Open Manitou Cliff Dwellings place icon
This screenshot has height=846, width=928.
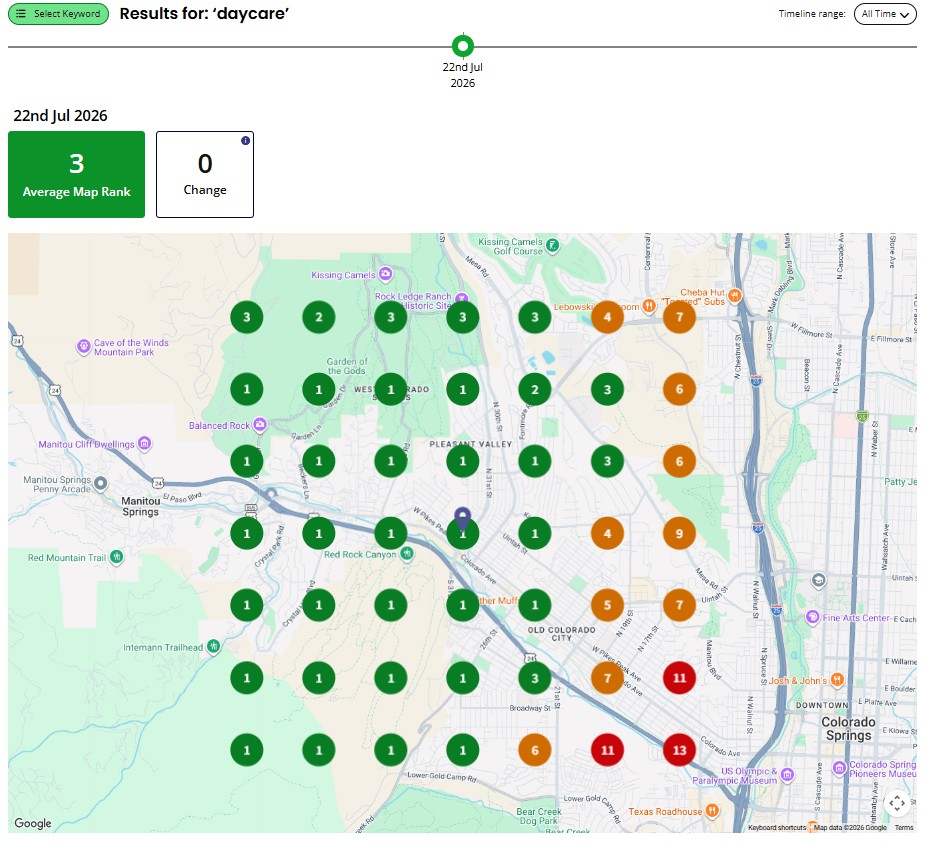(144, 443)
